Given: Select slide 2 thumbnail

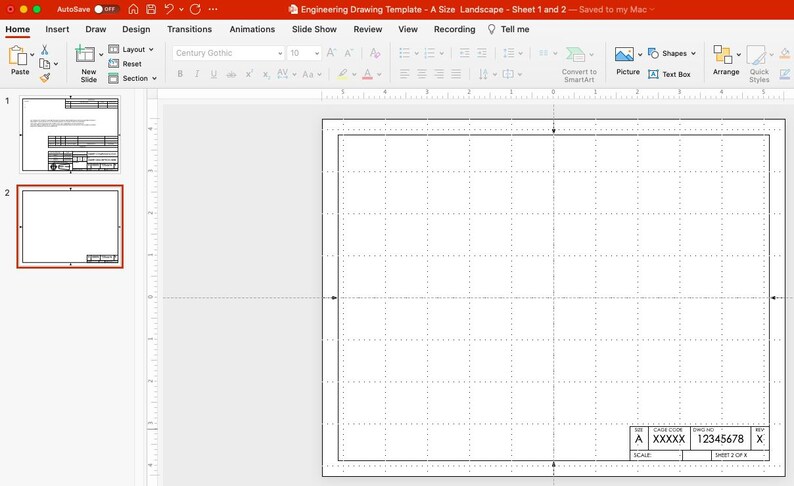Looking at the screenshot, I should (70, 226).
